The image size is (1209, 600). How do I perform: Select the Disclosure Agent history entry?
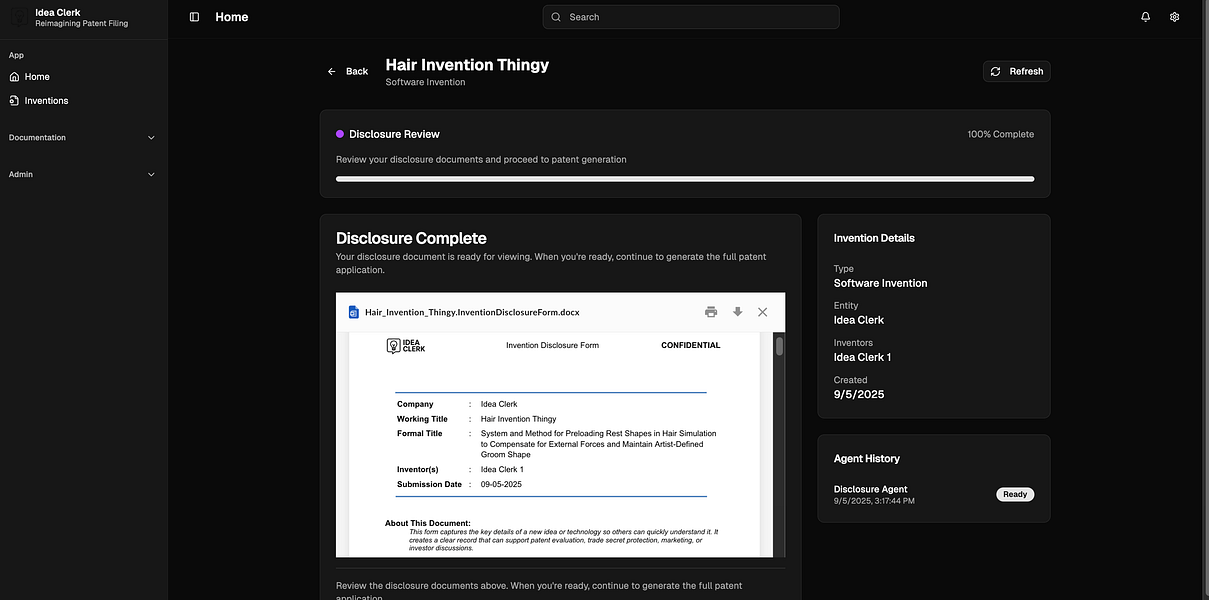[871, 494]
